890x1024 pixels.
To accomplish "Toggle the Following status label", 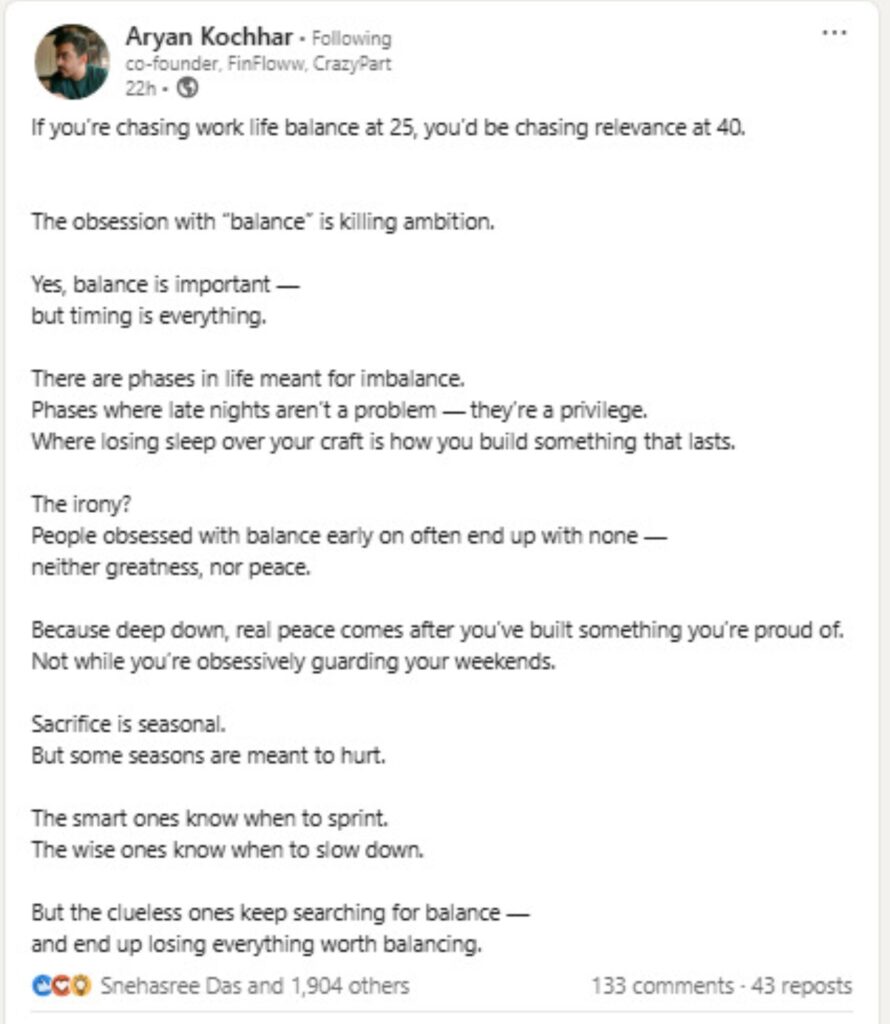I will click(351, 39).
